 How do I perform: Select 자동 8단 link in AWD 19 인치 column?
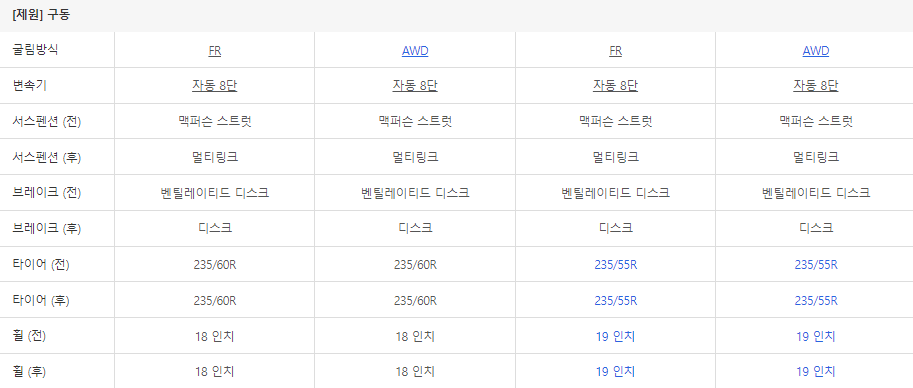click(816, 86)
